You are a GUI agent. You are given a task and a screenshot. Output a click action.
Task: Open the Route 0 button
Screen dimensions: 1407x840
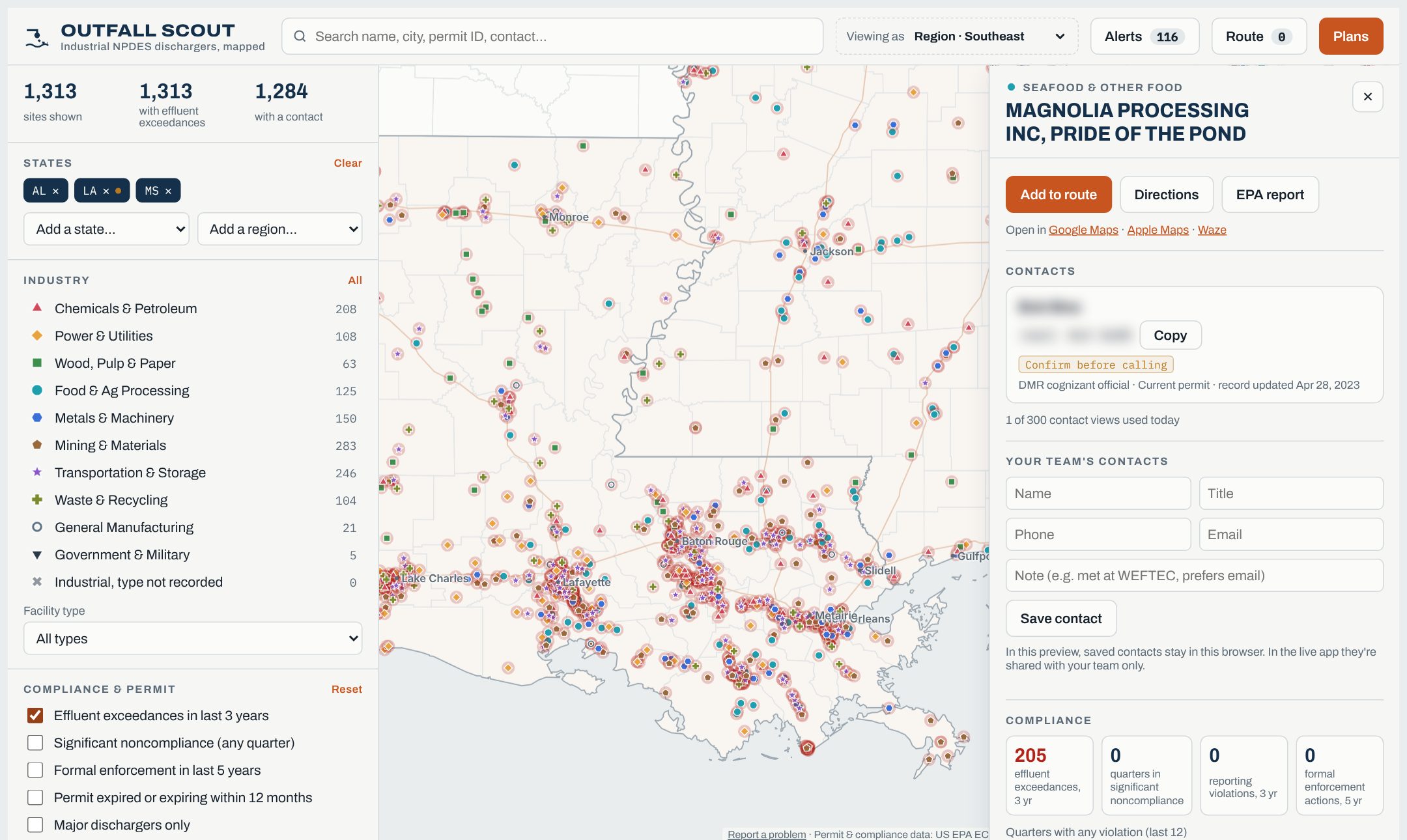pos(1258,36)
